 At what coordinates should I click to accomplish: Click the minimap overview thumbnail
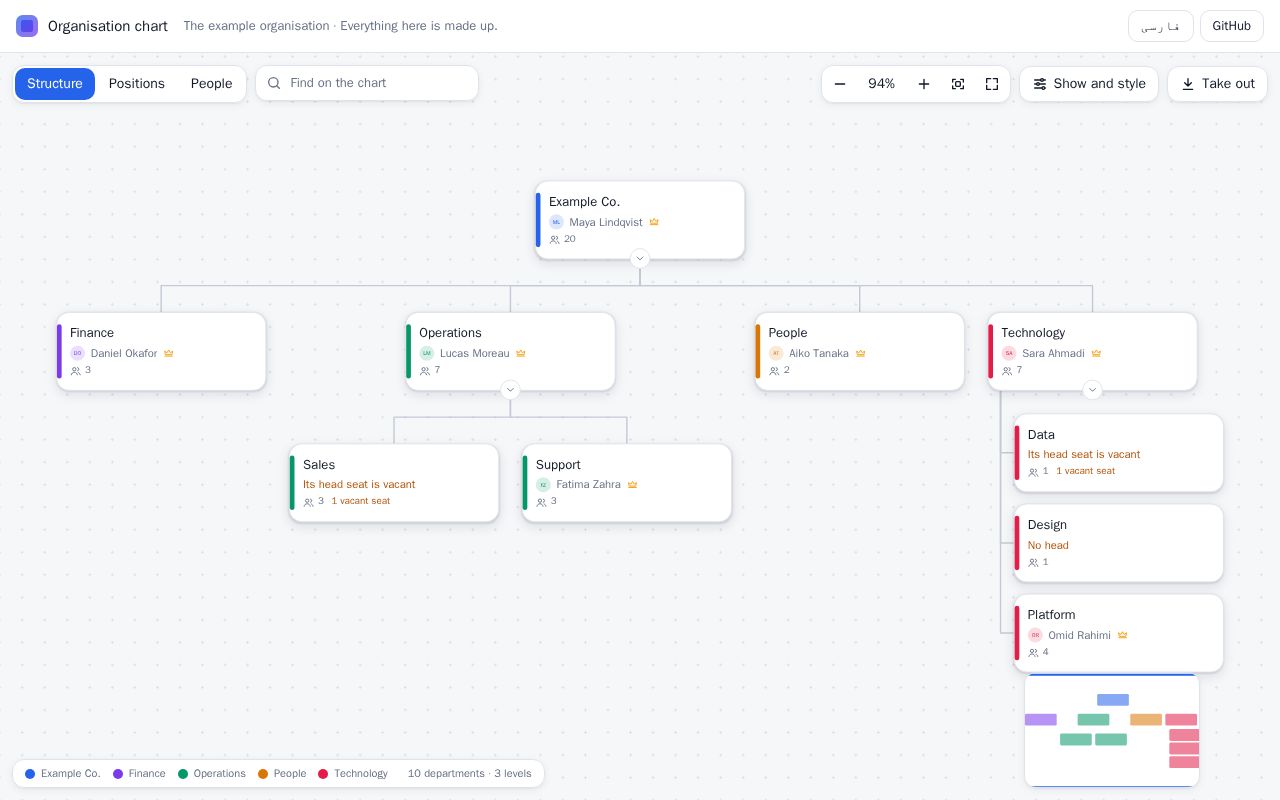[1112, 731]
